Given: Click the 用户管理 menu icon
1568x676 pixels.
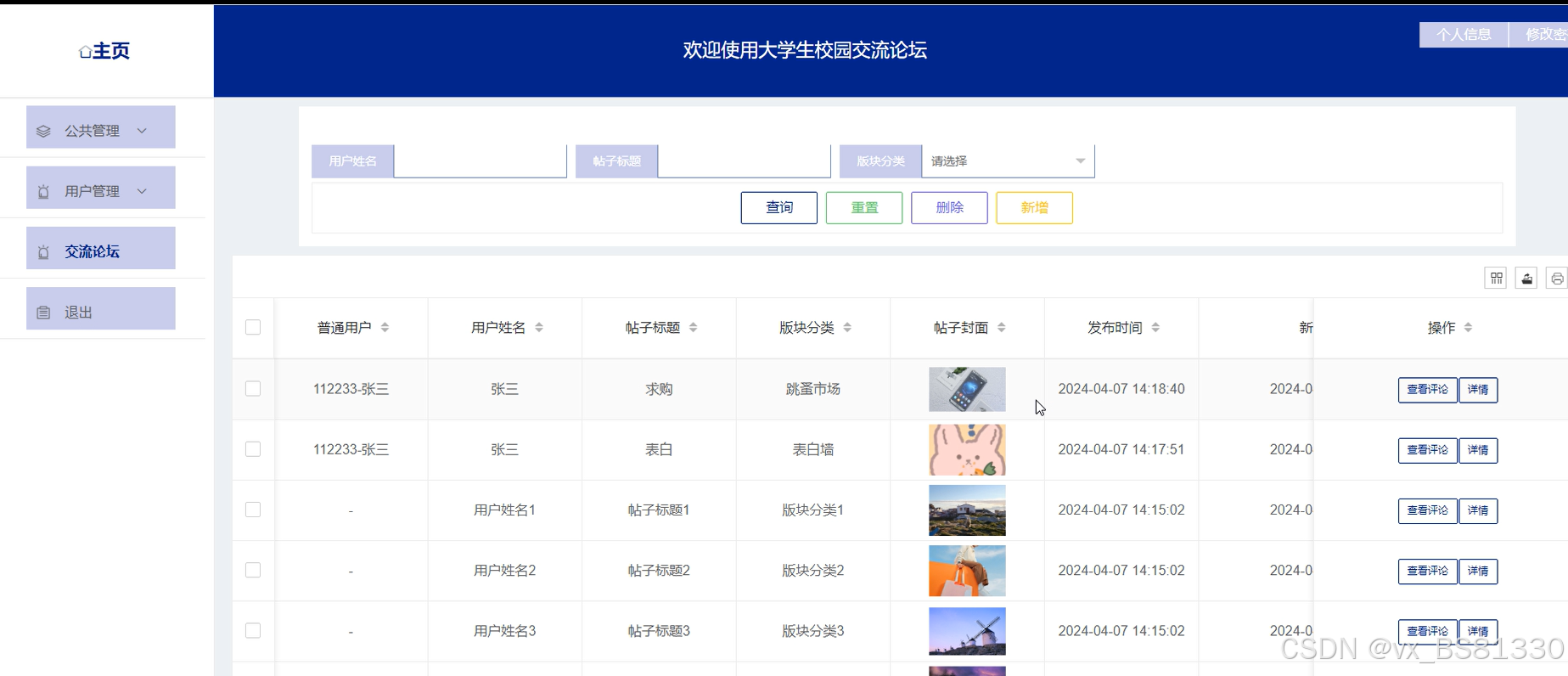Looking at the screenshot, I should click(x=43, y=192).
